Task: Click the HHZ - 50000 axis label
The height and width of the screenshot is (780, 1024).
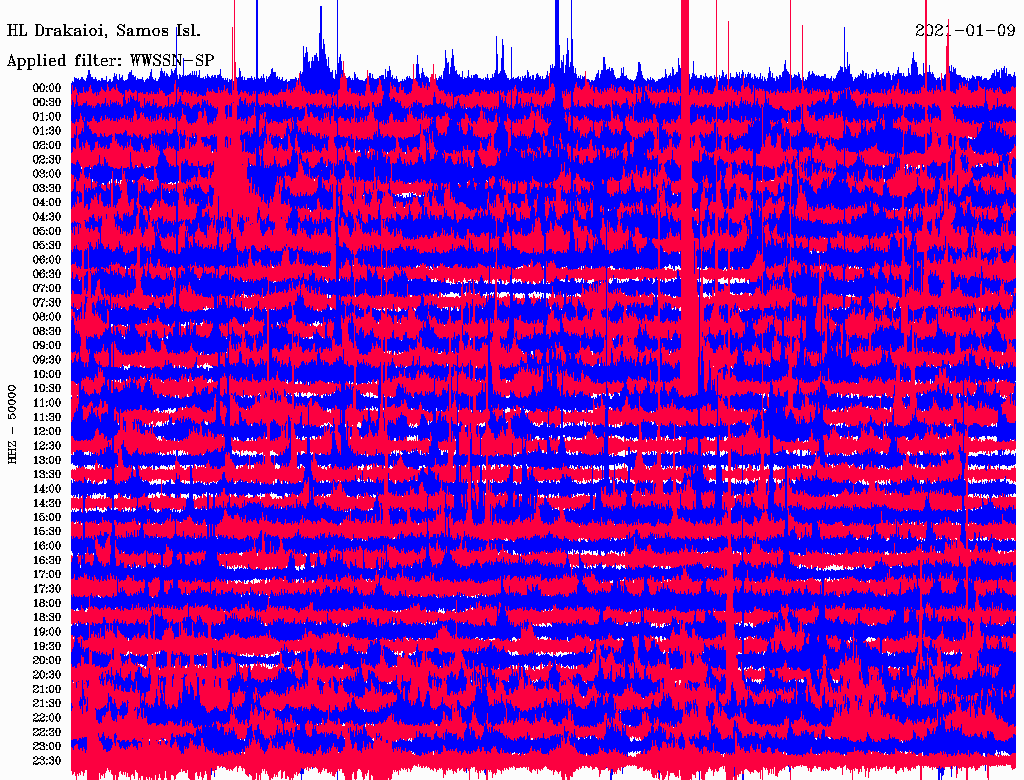Action: tap(13, 422)
